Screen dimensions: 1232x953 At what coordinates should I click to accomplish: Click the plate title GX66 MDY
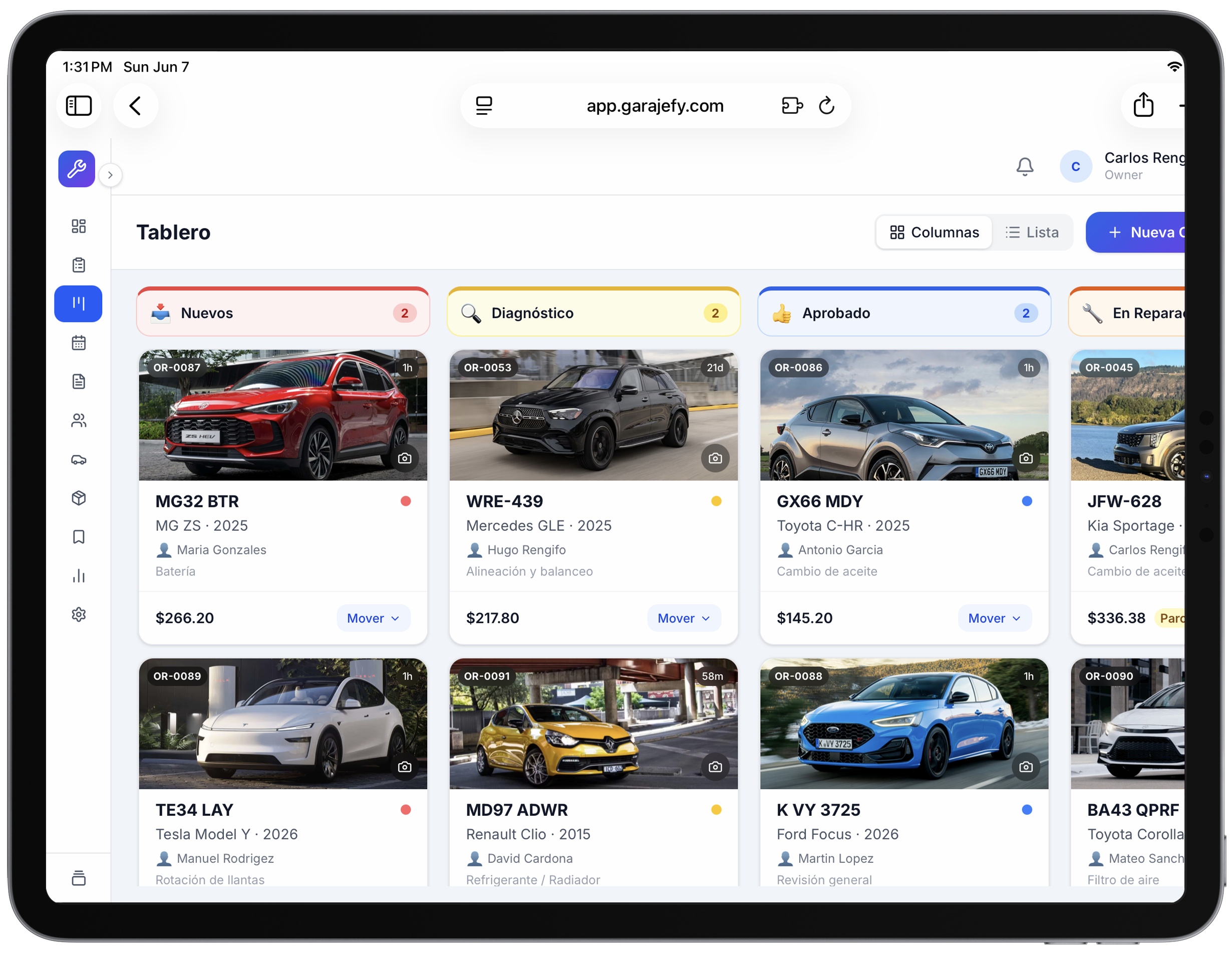820,501
